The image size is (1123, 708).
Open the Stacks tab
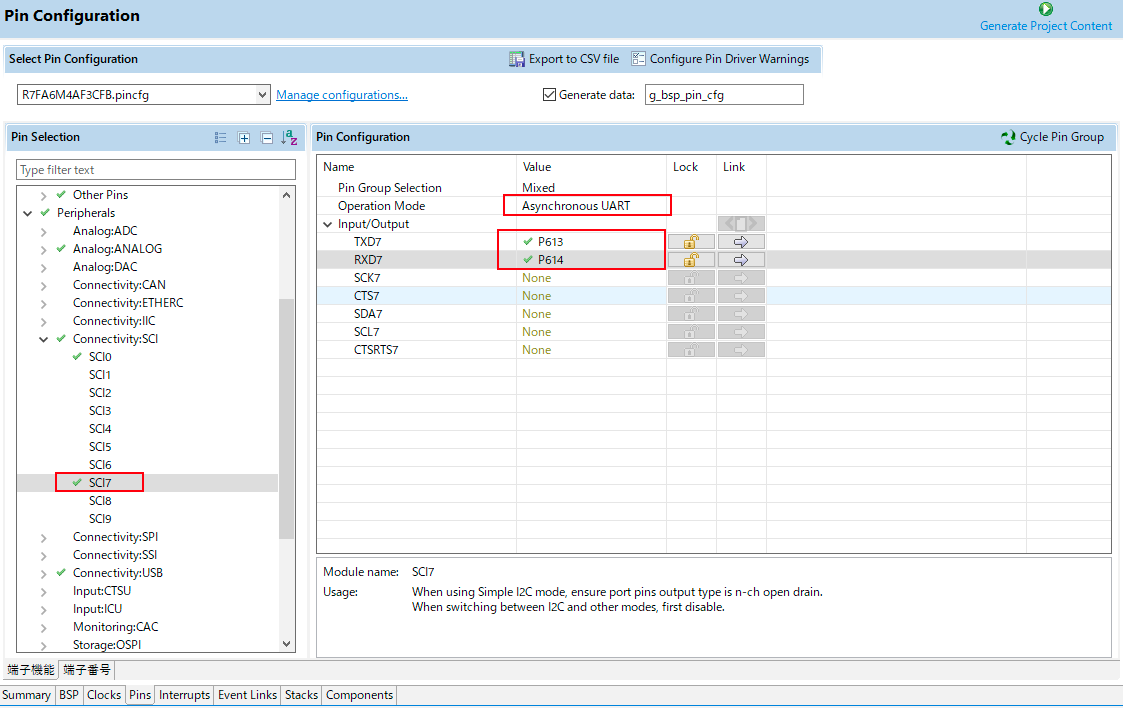(x=301, y=695)
